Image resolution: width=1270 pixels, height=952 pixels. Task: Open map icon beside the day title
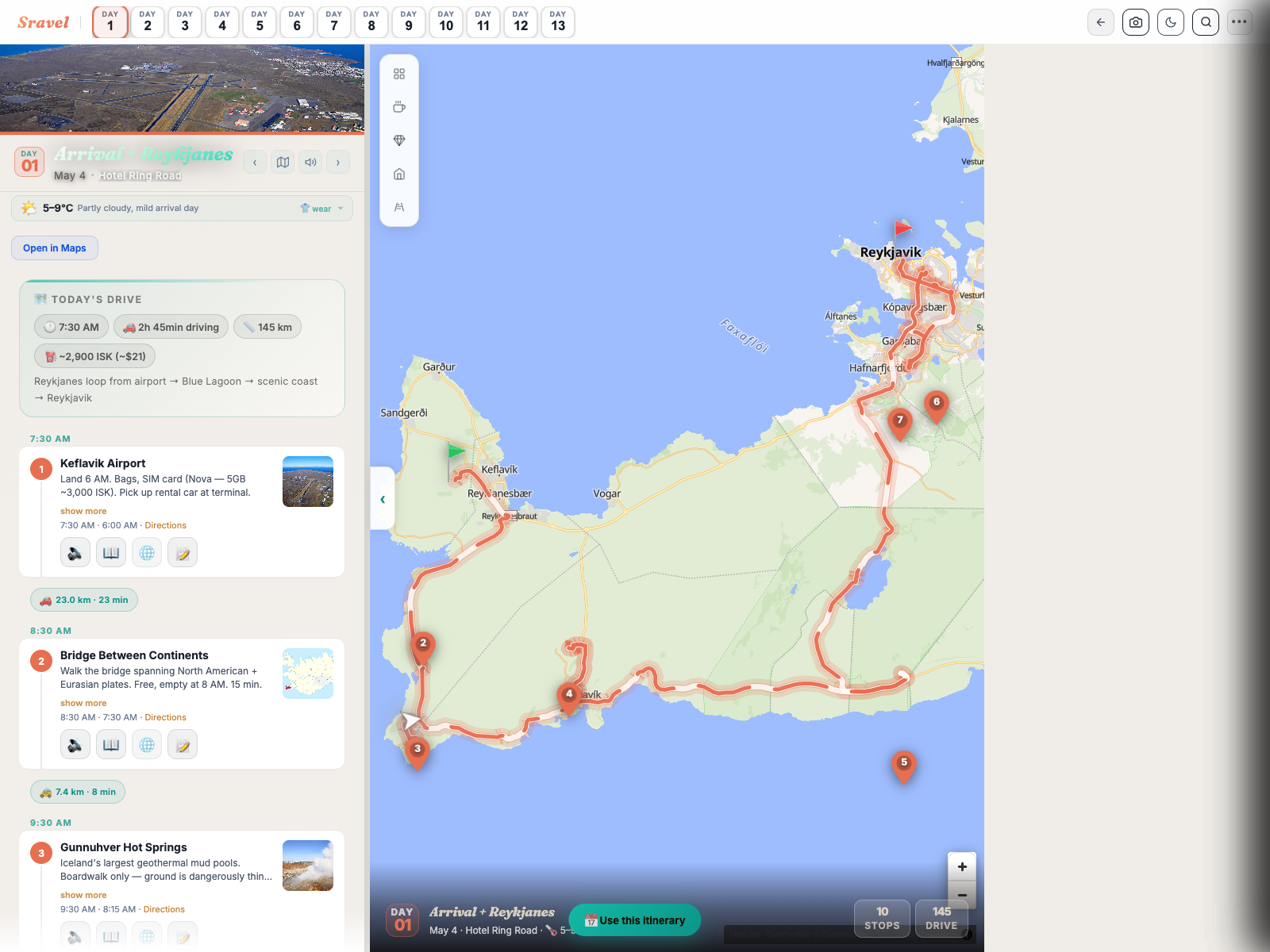pyautogui.click(x=283, y=163)
